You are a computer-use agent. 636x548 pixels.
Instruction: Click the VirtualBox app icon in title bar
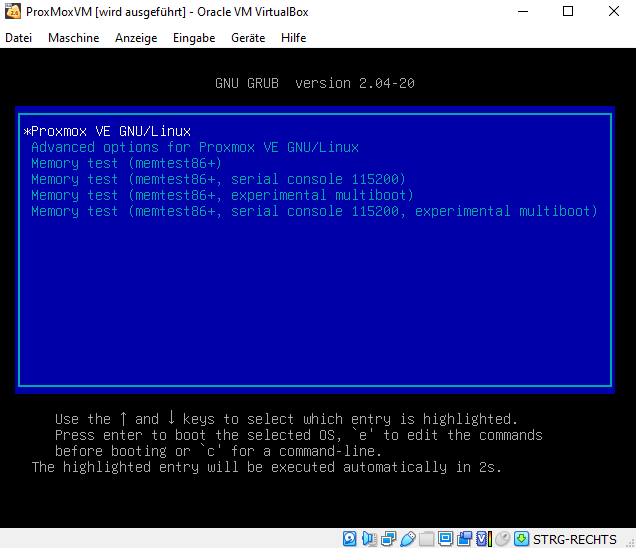click(13, 12)
